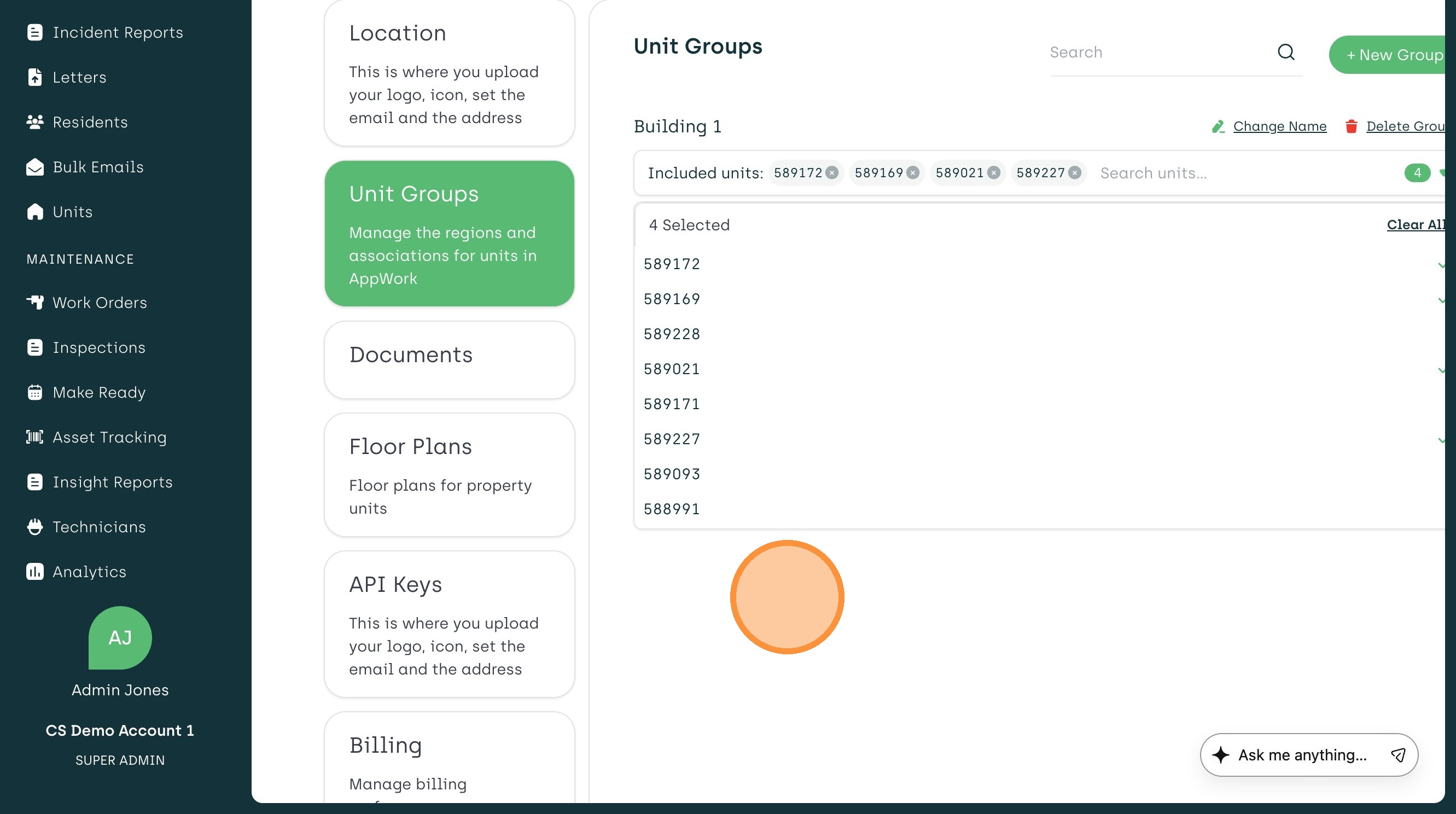This screenshot has height=814, width=1456.
Task: Select unit 589228 in the list
Action: coord(672,334)
